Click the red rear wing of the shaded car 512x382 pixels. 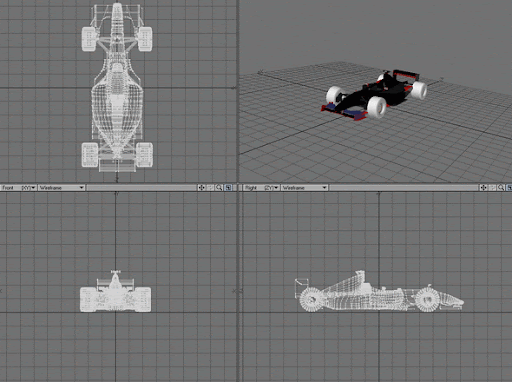coord(405,75)
